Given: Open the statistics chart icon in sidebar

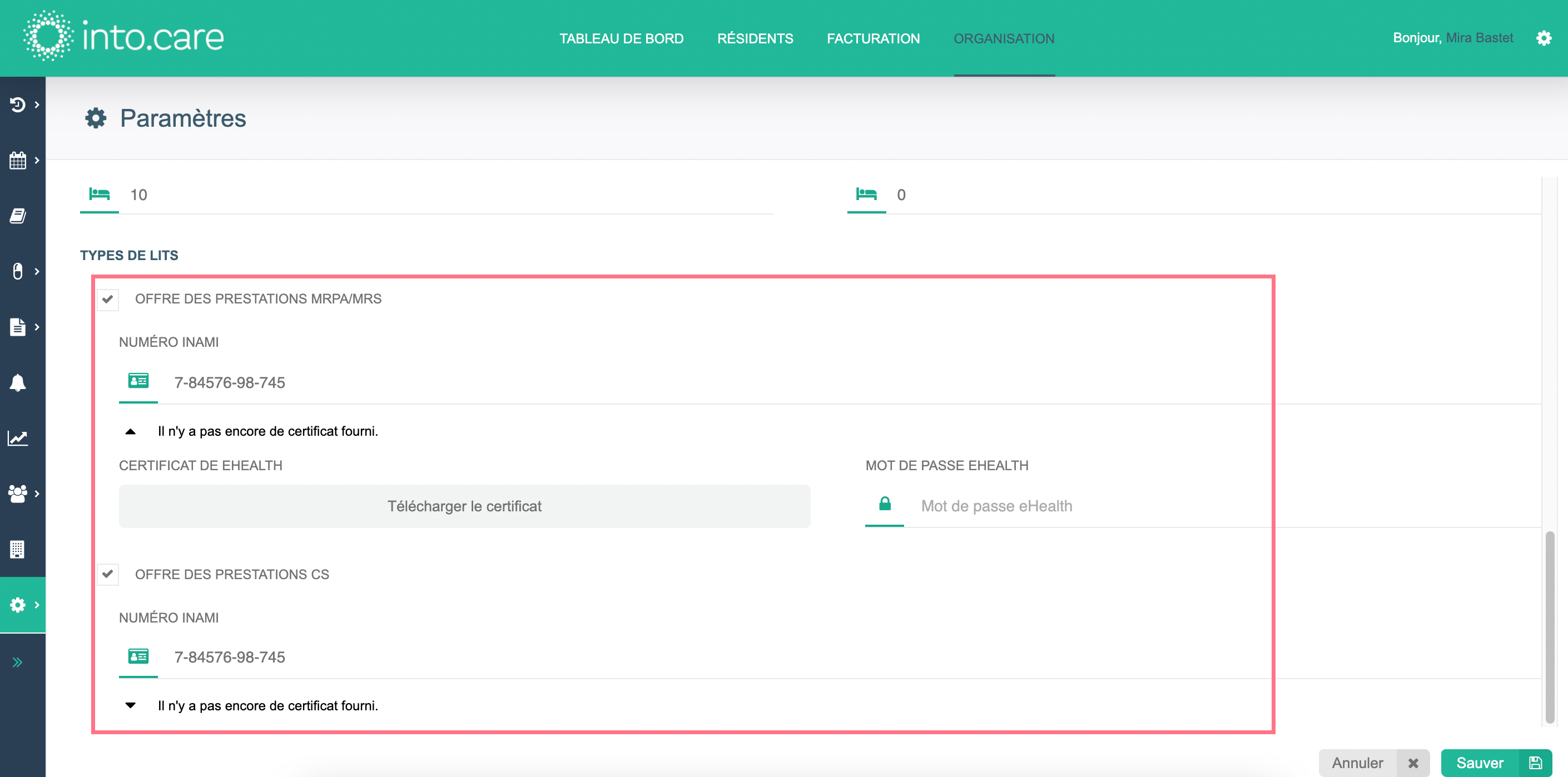Looking at the screenshot, I should point(18,438).
